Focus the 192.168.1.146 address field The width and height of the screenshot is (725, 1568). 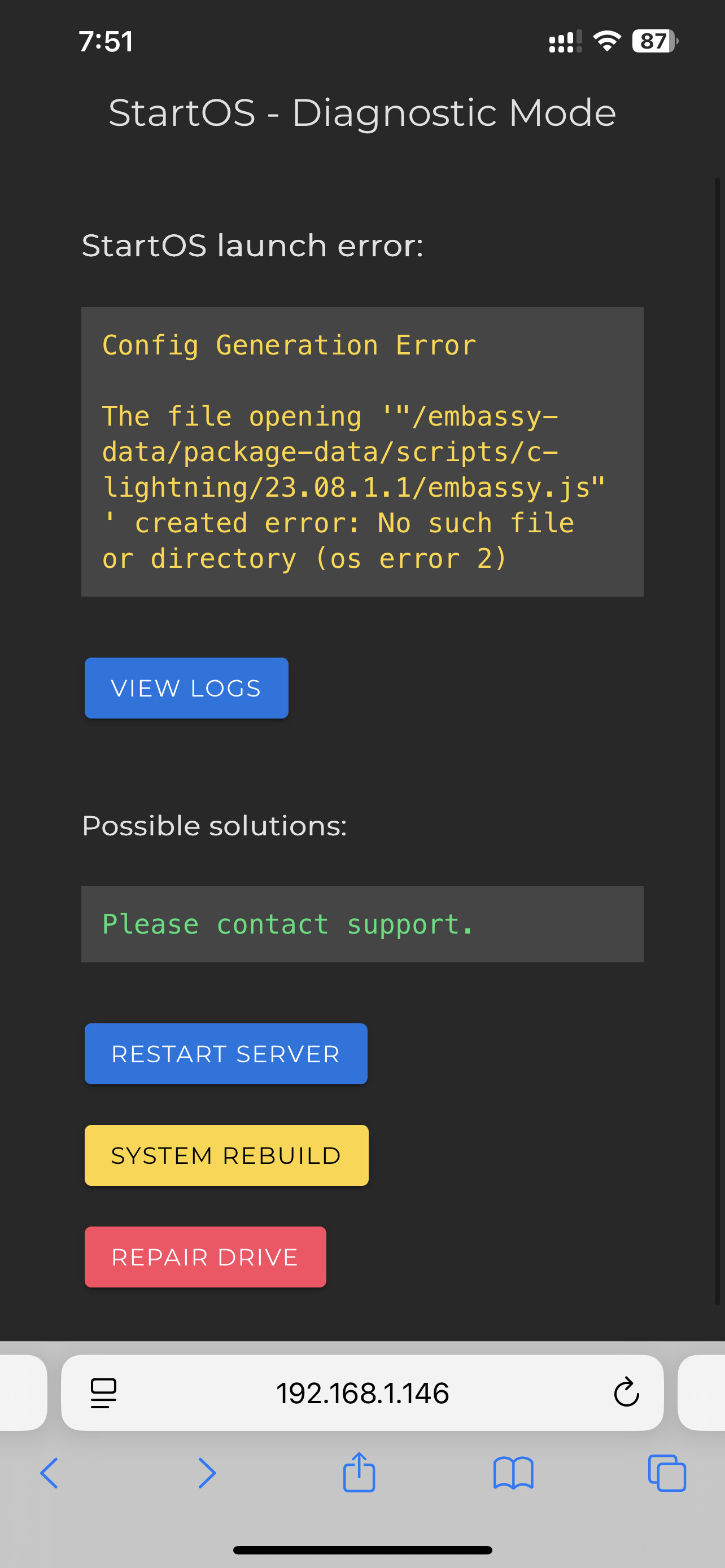pyautogui.click(x=363, y=1392)
